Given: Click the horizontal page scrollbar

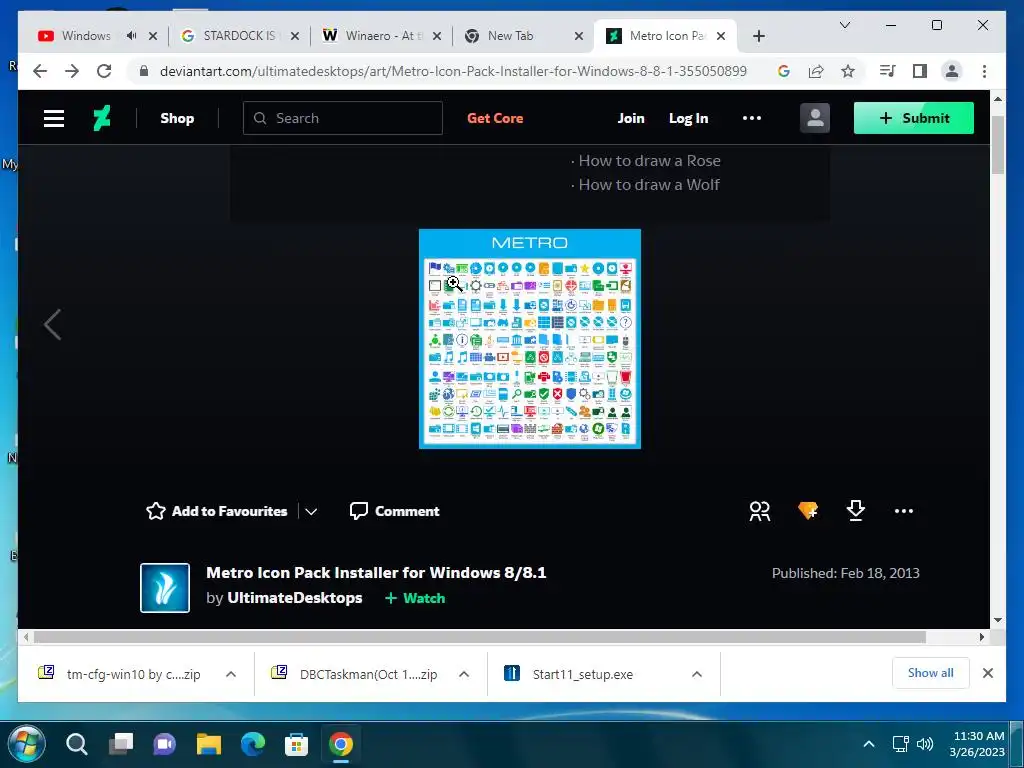Looking at the screenshot, I should coord(480,637).
